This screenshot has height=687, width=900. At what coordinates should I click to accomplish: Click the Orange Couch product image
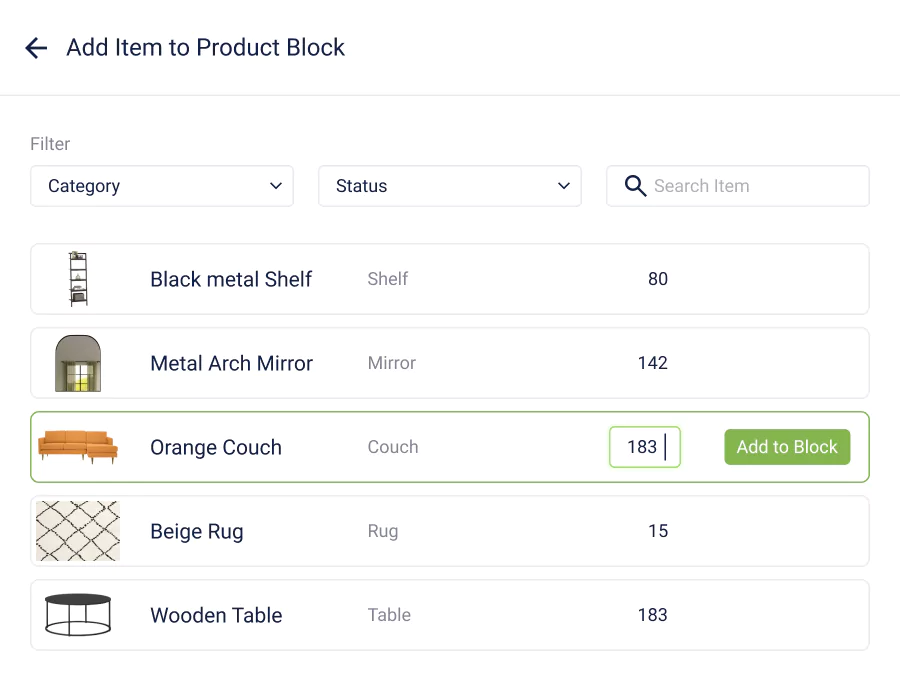78,447
